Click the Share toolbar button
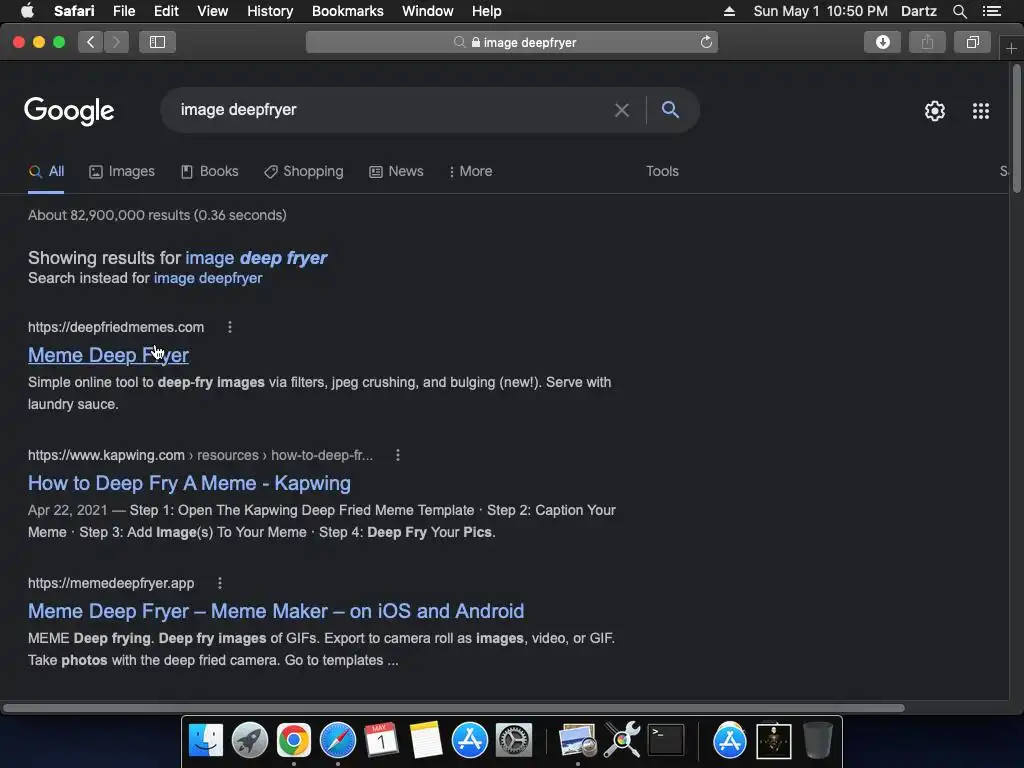1024x768 pixels. pyautogui.click(x=927, y=42)
